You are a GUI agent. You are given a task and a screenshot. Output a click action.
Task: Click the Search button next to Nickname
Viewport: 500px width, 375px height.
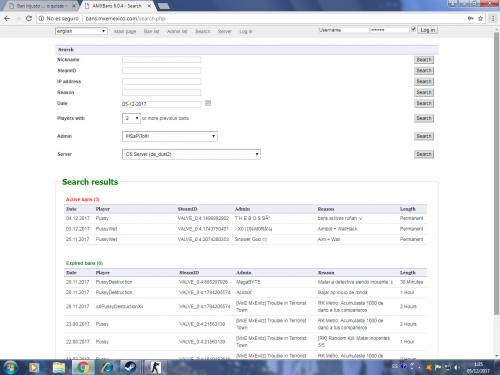[424, 60]
